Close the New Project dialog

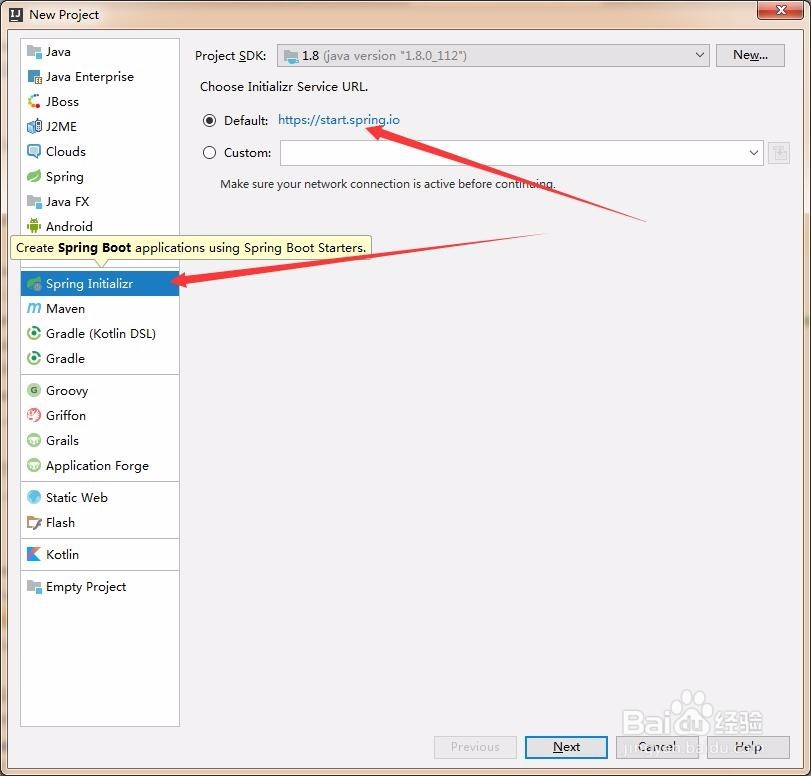point(781,10)
